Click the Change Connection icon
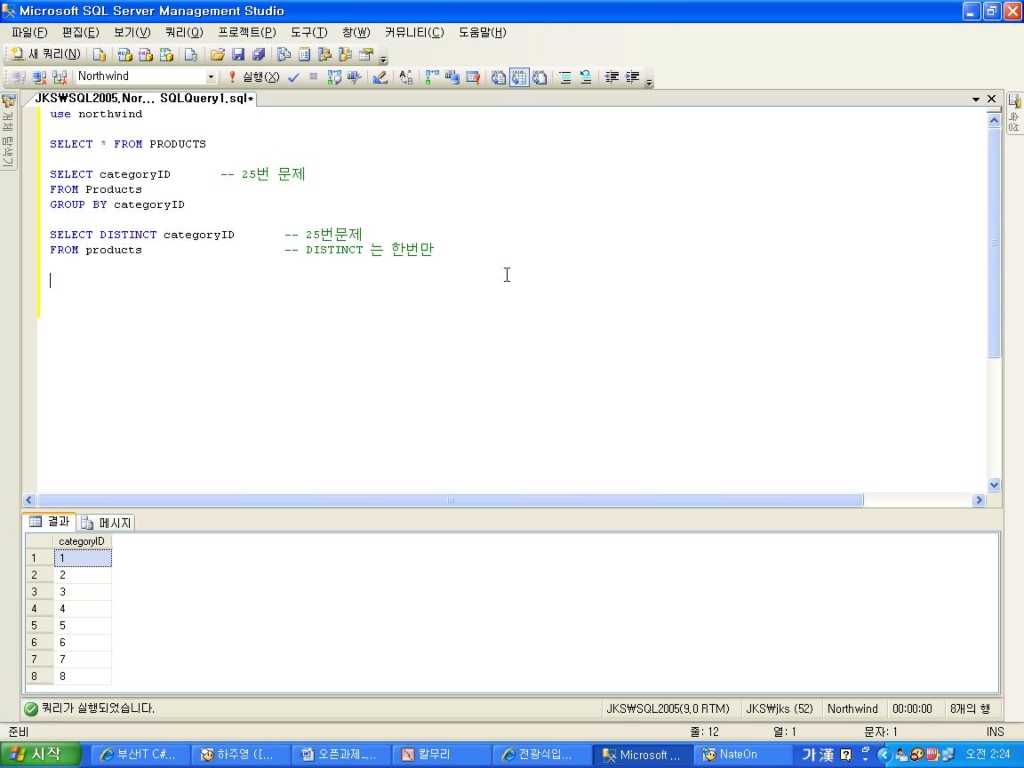 coord(60,77)
